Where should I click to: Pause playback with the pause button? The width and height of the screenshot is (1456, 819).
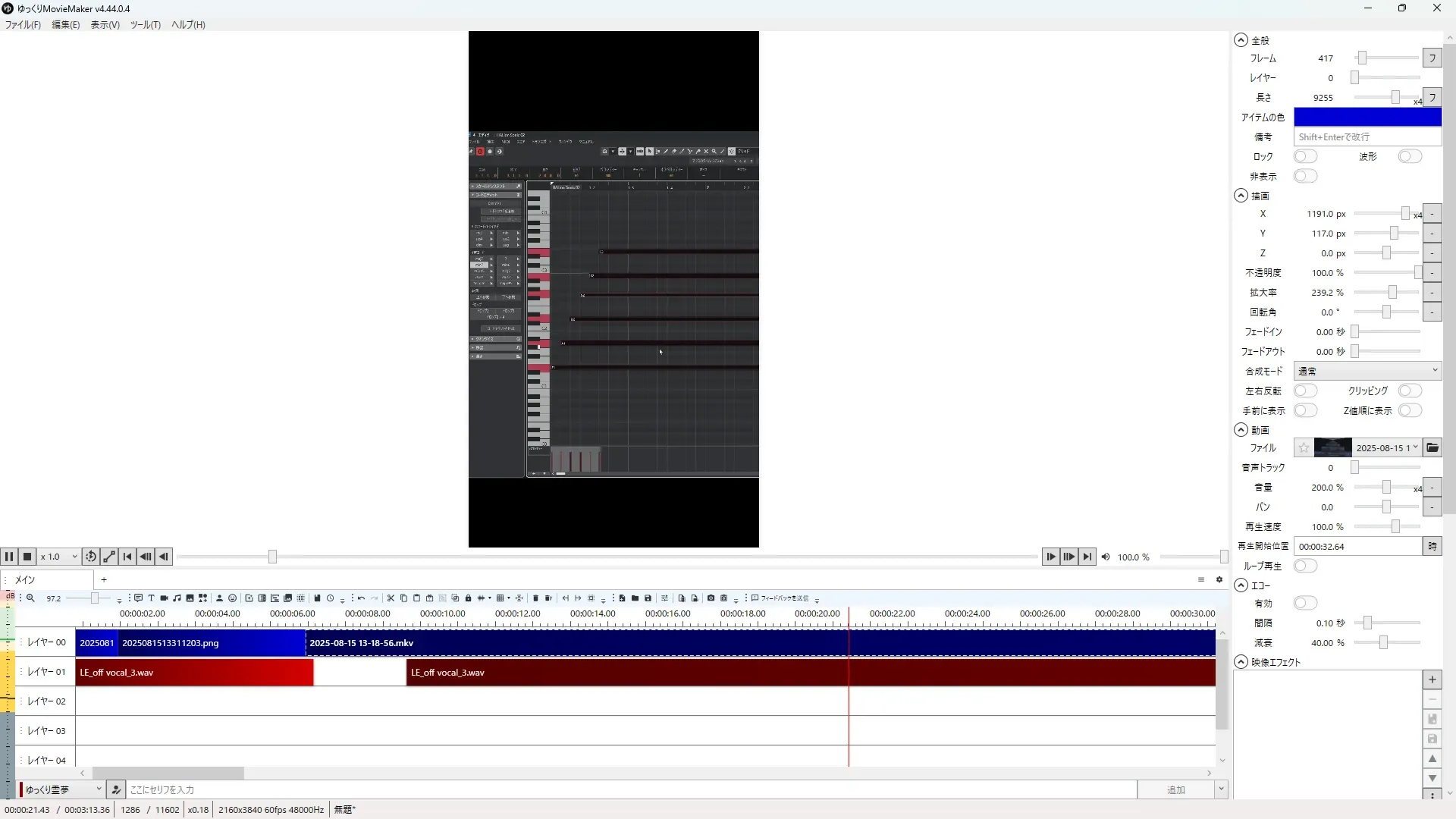tap(9, 557)
